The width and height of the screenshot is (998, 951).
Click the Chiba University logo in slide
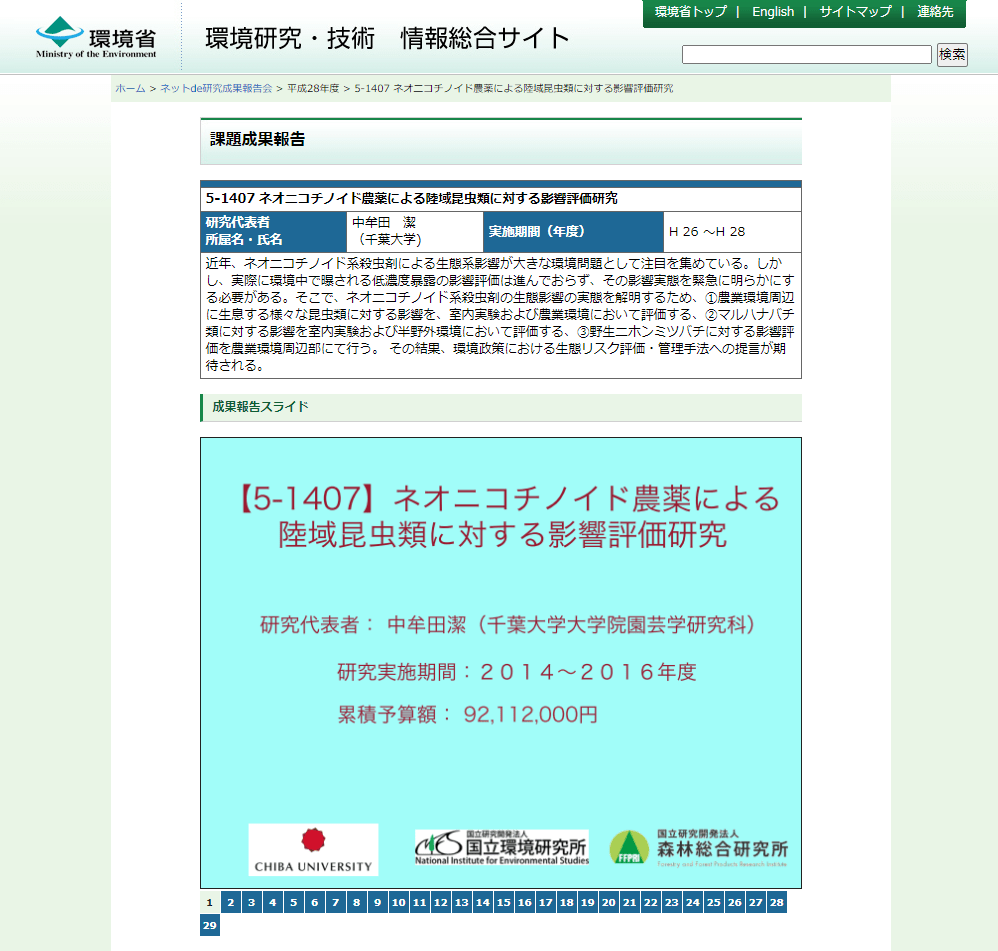[313, 850]
